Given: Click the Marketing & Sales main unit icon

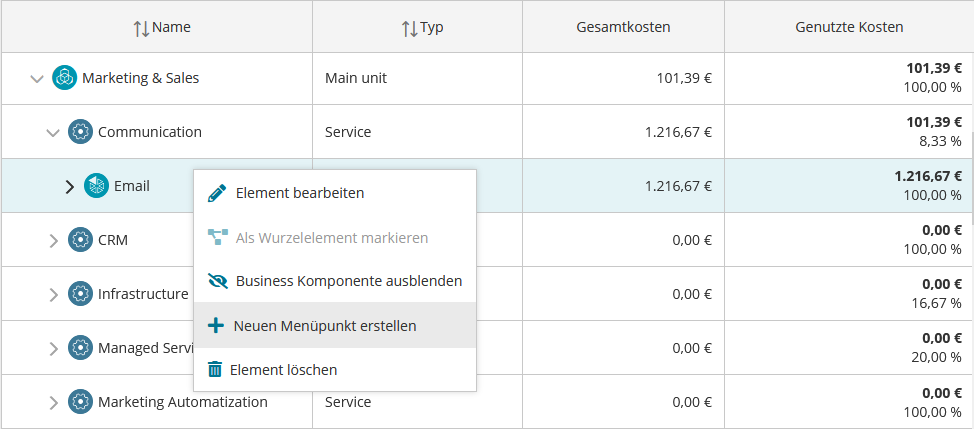Looking at the screenshot, I should pyautogui.click(x=64, y=78).
